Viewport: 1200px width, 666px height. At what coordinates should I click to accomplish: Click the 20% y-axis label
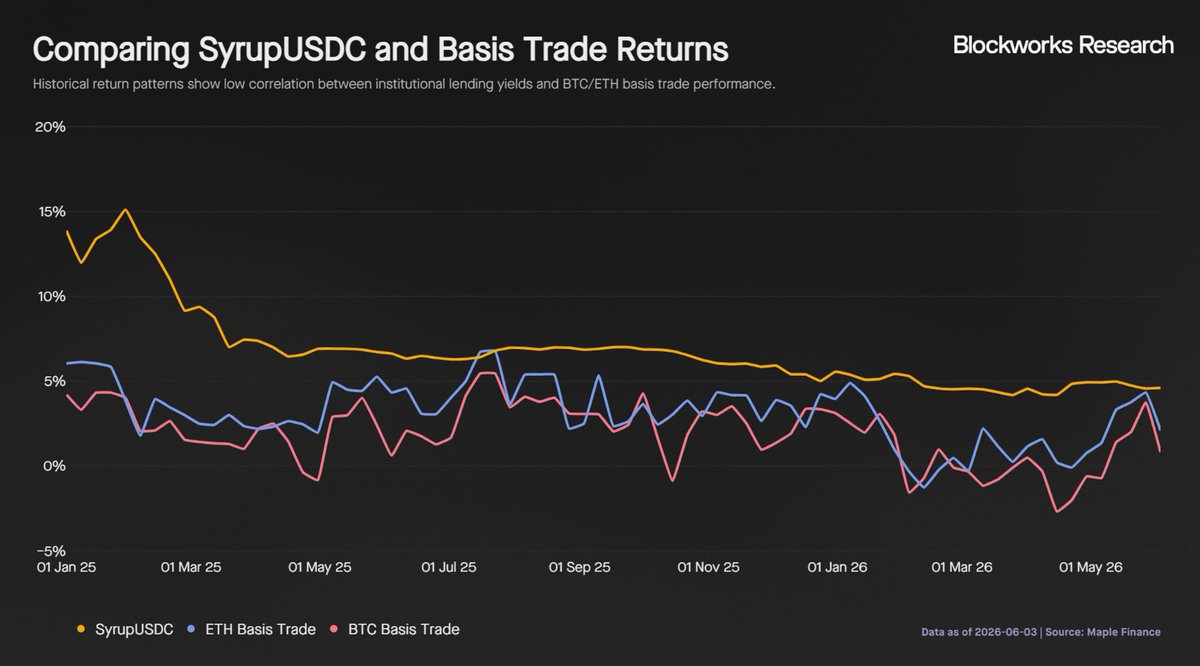point(49,127)
